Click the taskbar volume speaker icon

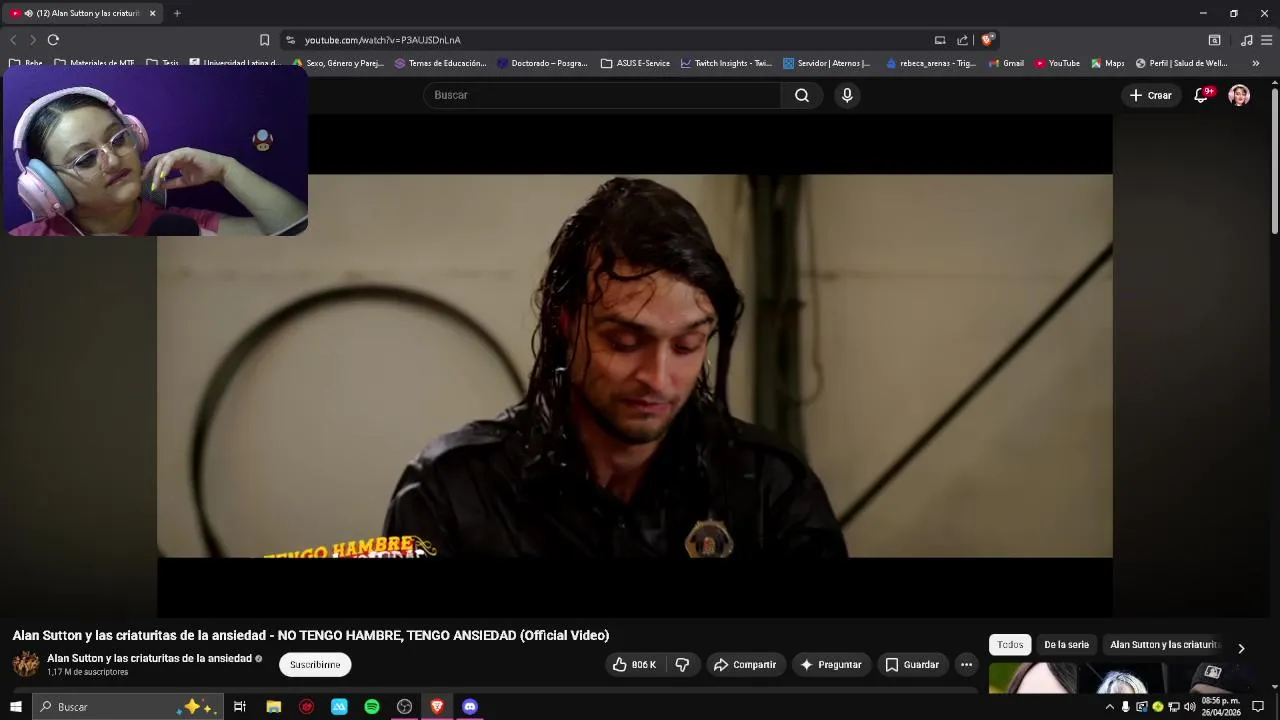coord(1189,707)
